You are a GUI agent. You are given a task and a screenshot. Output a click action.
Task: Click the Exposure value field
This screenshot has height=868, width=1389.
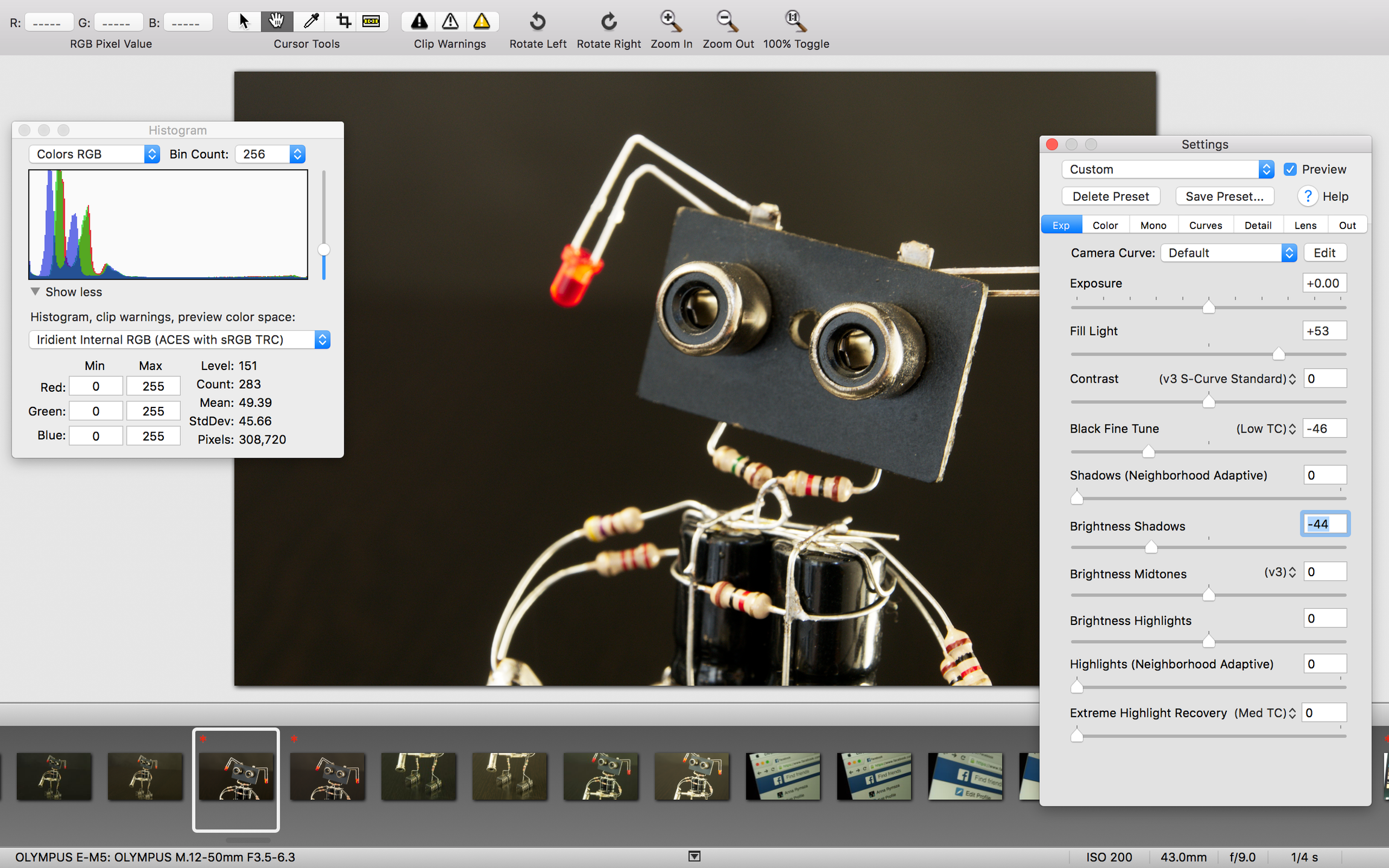[x=1324, y=283]
